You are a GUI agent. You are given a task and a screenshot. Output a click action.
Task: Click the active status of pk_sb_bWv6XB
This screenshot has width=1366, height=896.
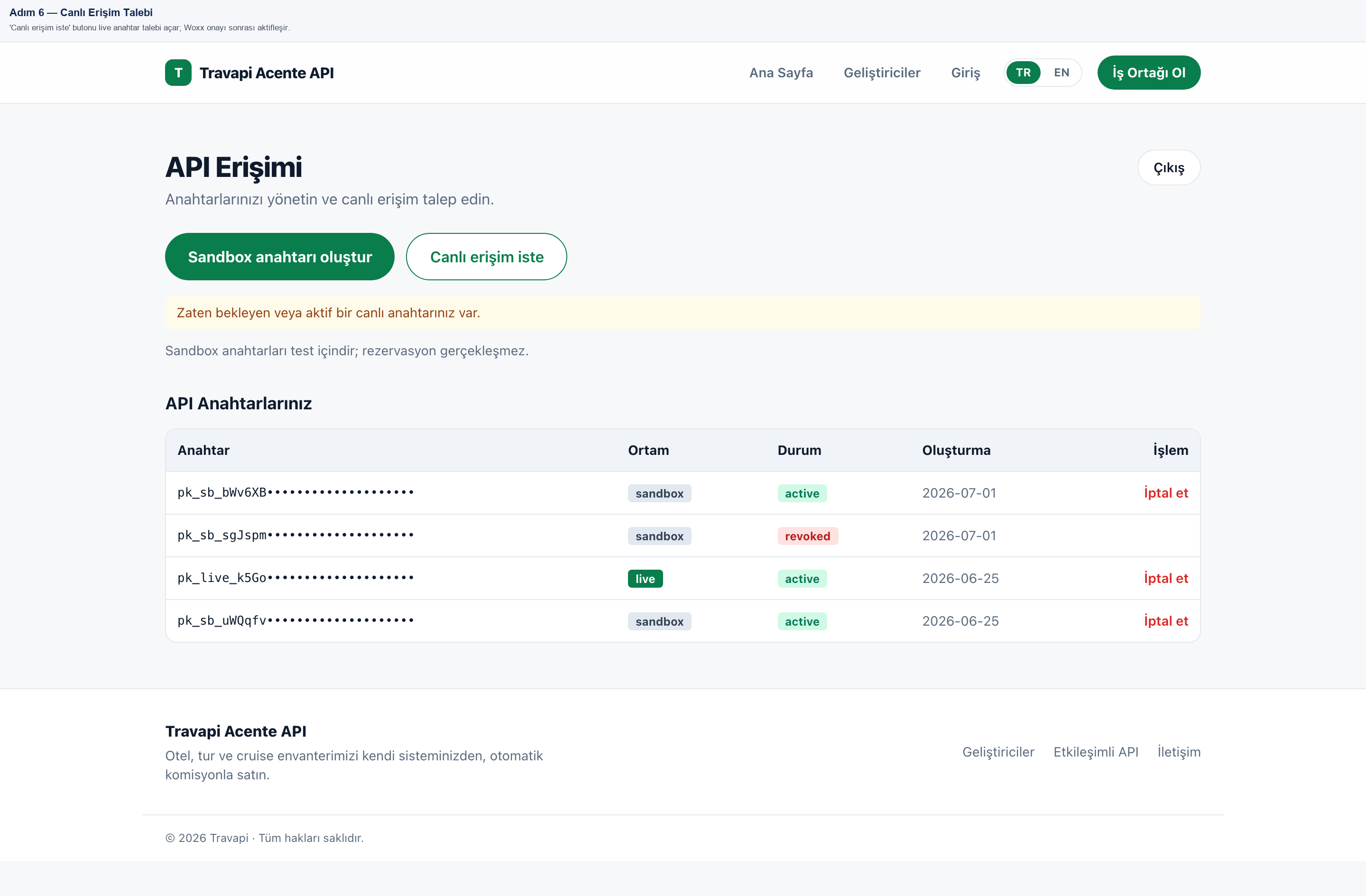[x=802, y=494]
